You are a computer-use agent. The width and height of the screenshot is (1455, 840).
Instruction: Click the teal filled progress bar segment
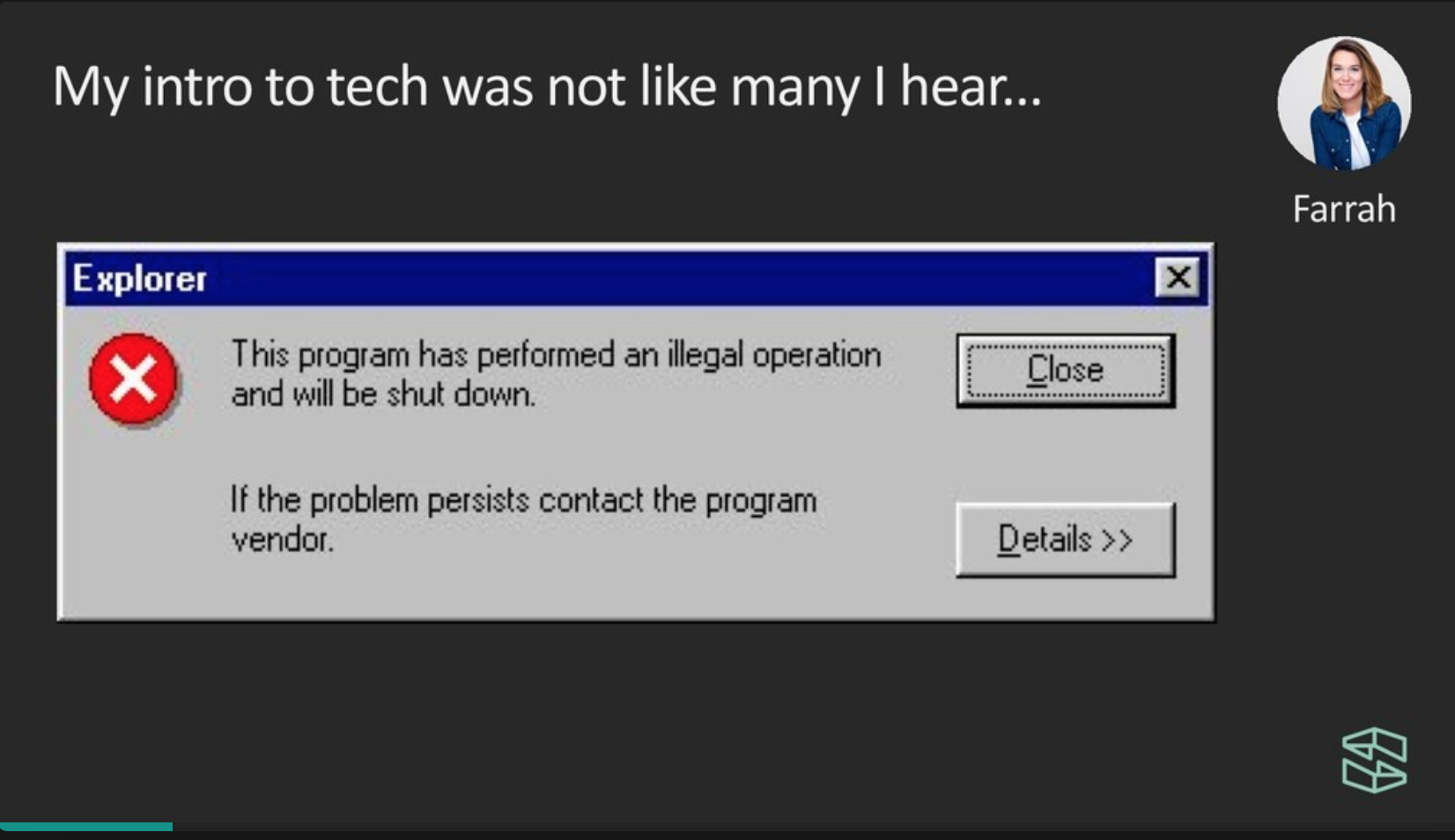(86, 827)
